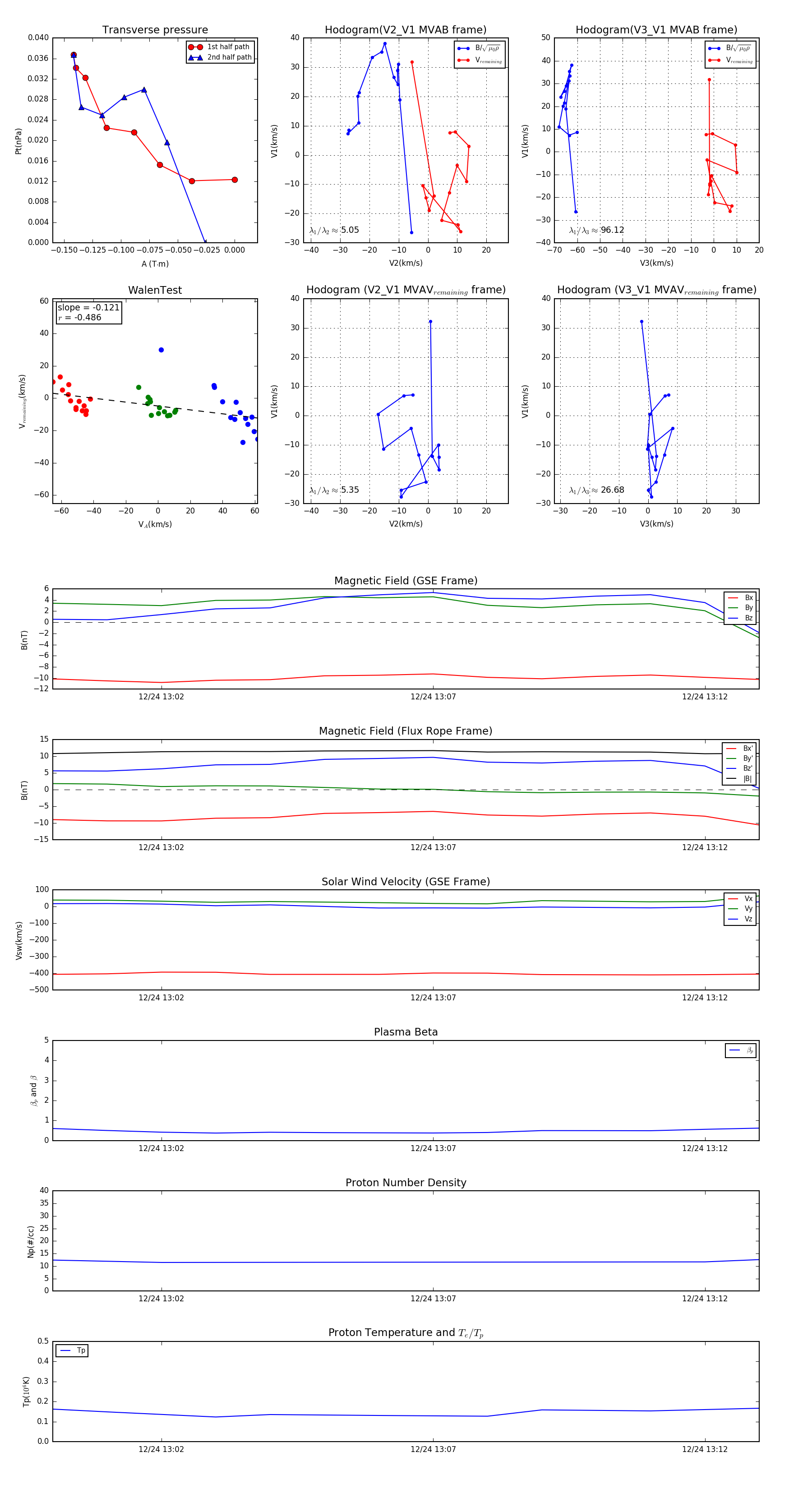Click the 'Hodogram(V2_V1 MVAB frame)' title
The height and width of the screenshot is (1489, 812).
pyautogui.click(x=406, y=30)
